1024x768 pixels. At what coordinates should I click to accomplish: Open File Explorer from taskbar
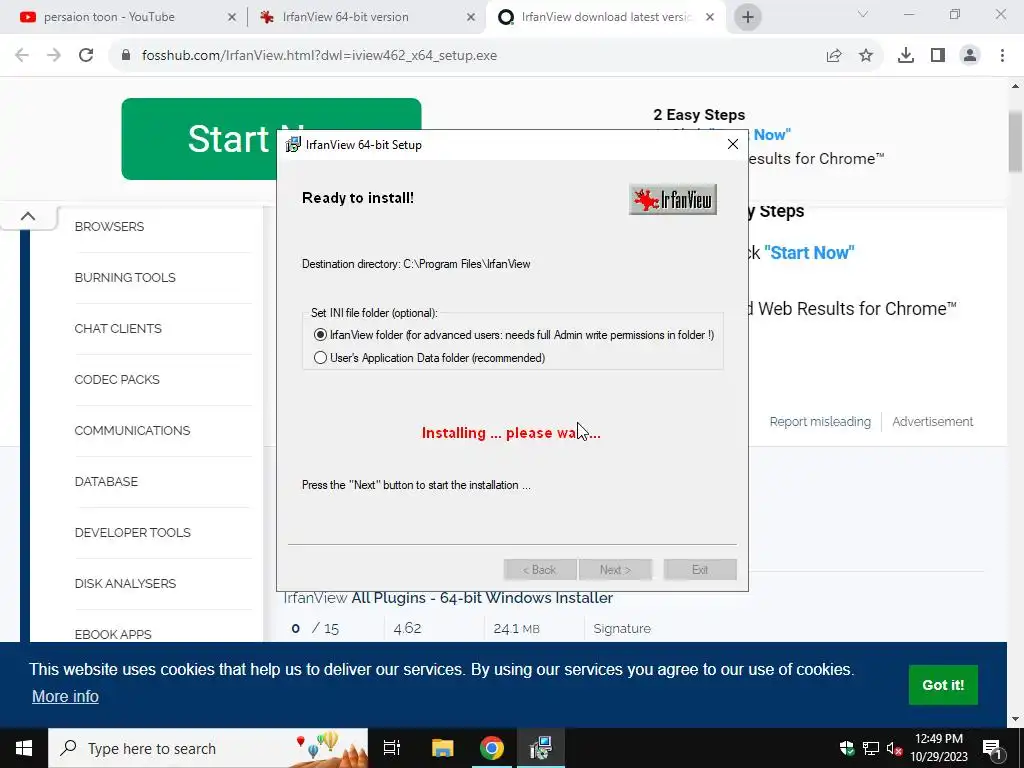point(442,748)
